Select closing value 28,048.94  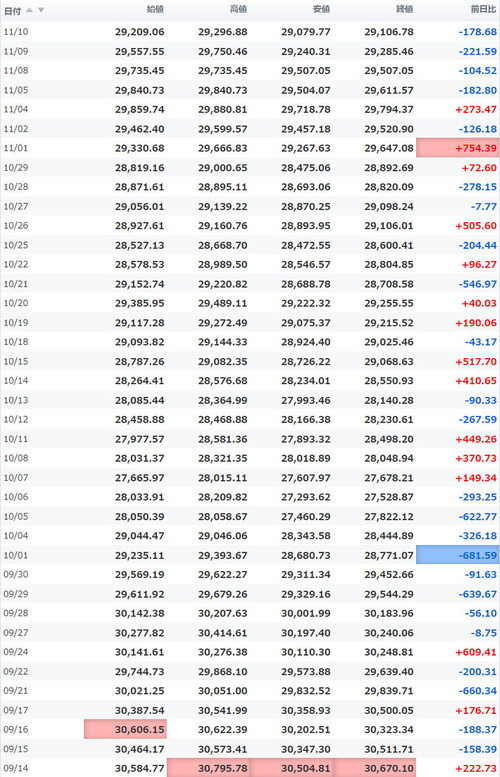(x=389, y=458)
